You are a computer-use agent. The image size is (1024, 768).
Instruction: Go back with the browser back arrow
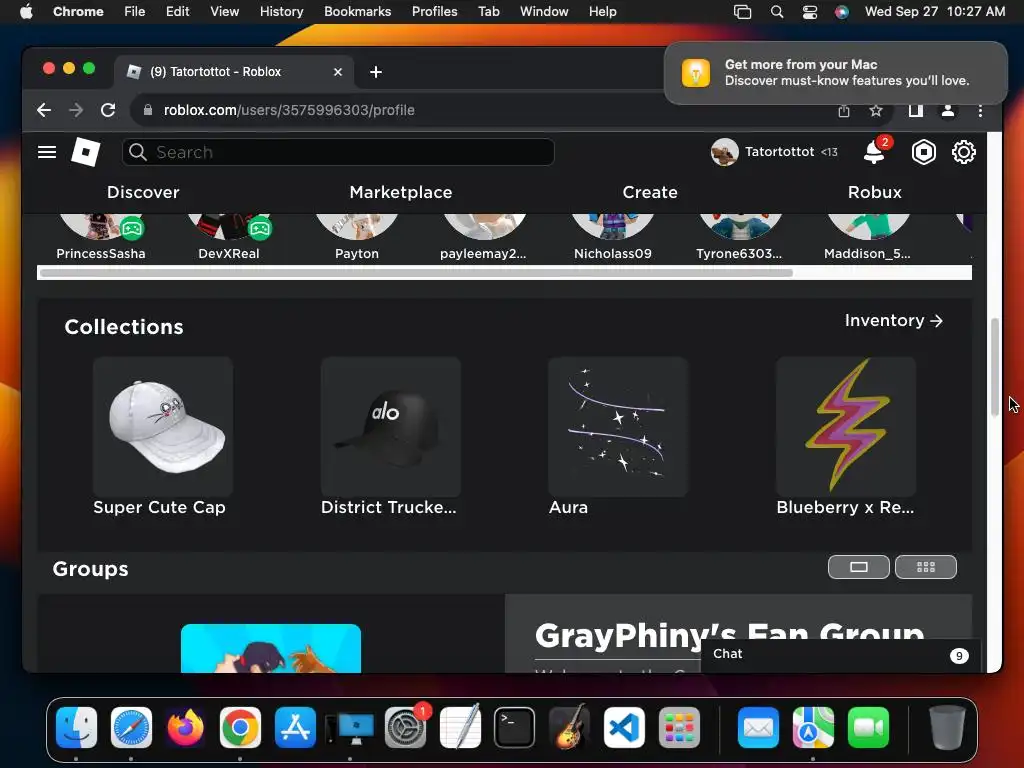pos(44,110)
